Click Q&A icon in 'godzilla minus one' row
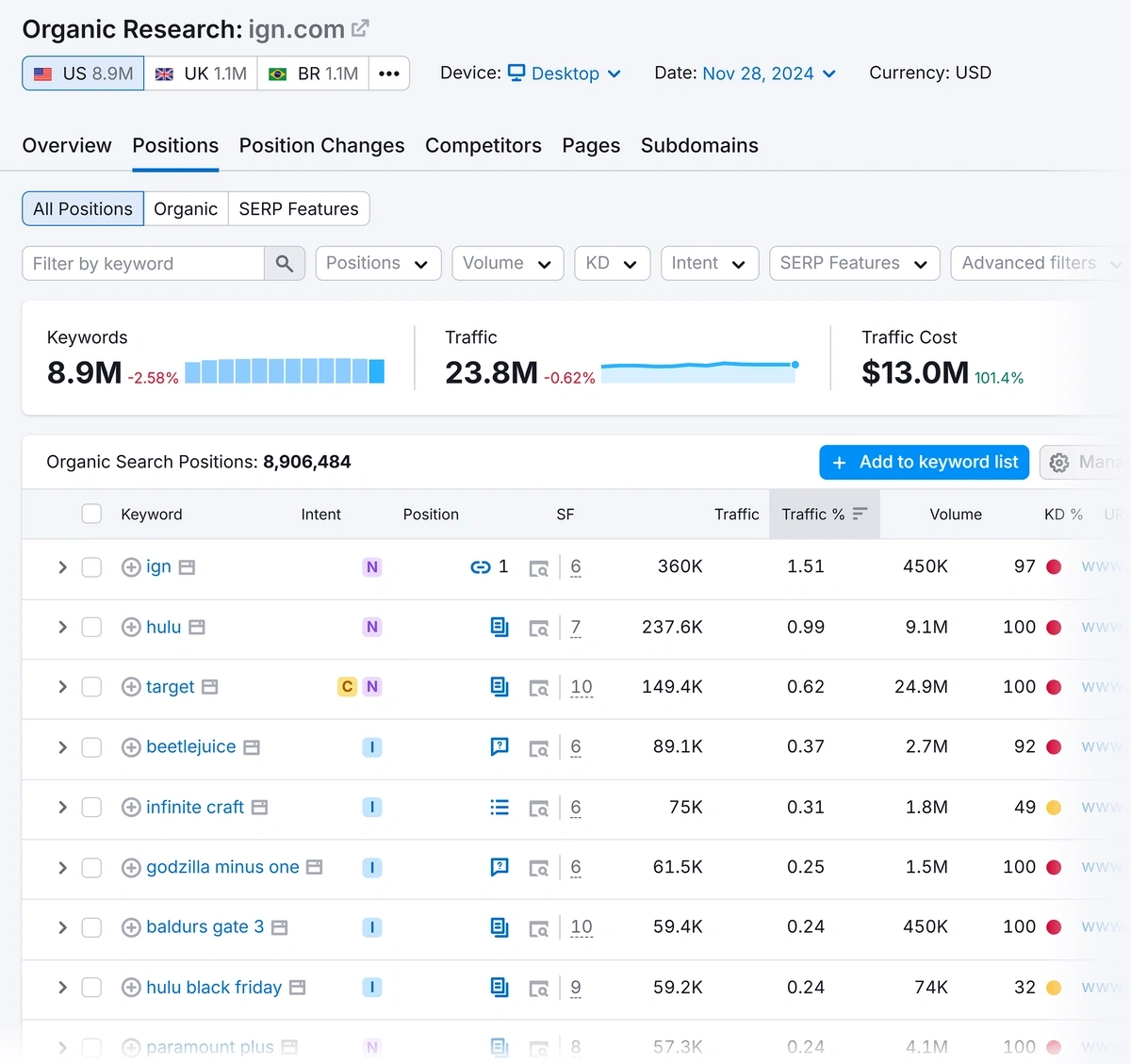 tap(500, 866)
